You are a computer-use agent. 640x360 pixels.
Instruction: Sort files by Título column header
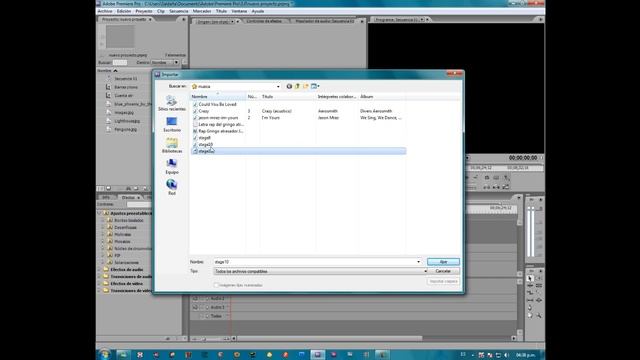coord(288,97)
